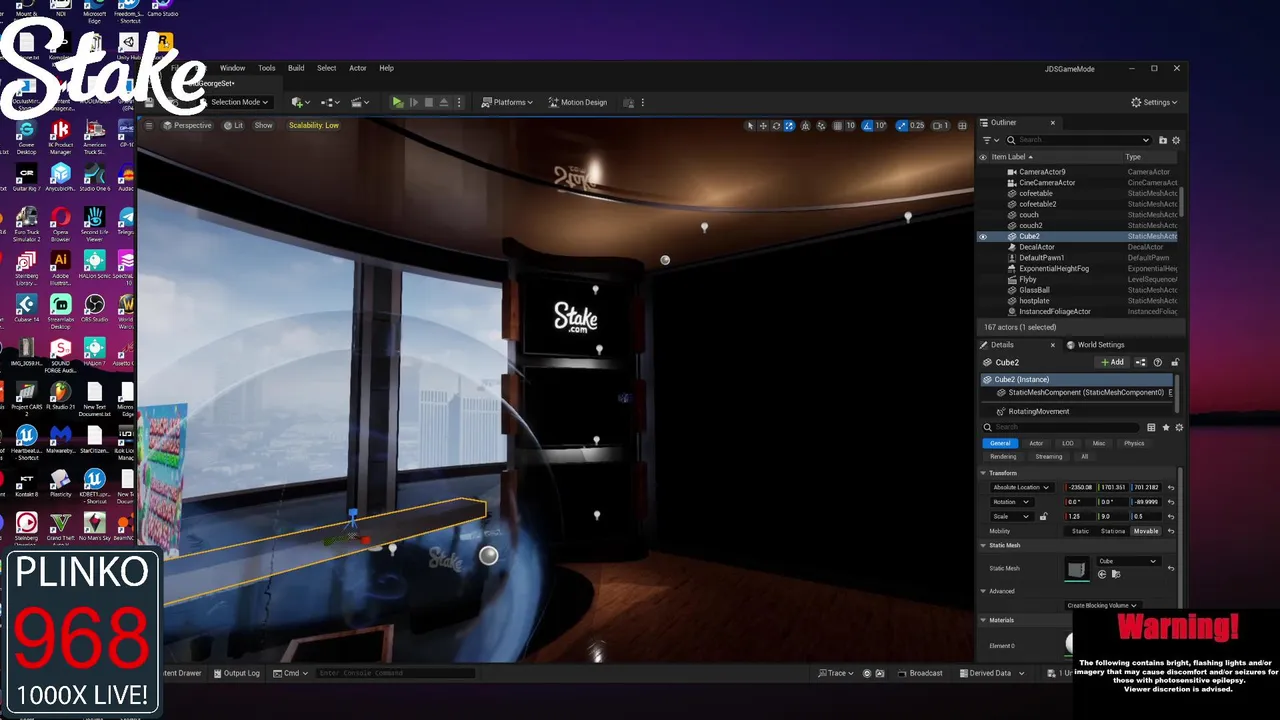Select the RotatingMovement component
Image resolution: width=1280 pixels, height=720 pixels.
[1038, 411]
